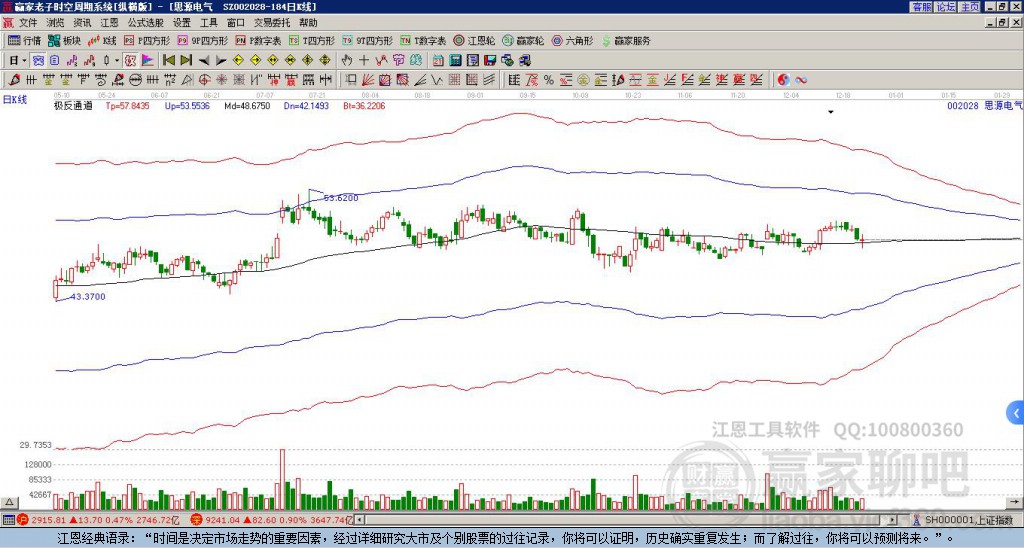Open the 帮助 menu
1024x548 pixels.
[308, 23]
